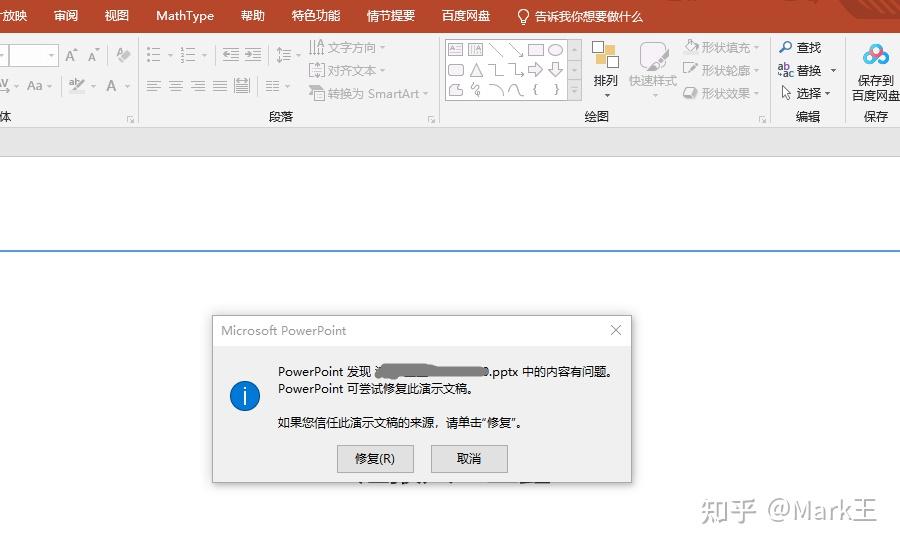This screenshot has height=547, width=900.
Task: Open the 对齐文本 align text menu
Action: [x=347, y=70]
